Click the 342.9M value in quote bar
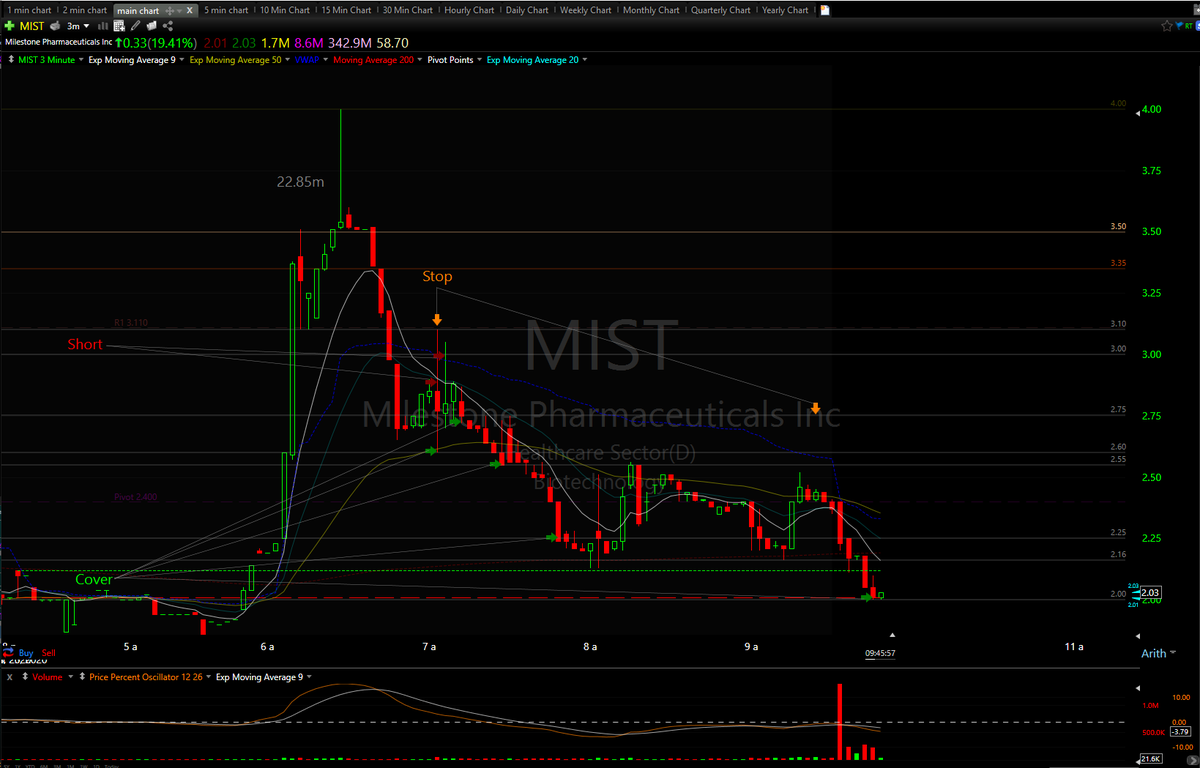This screenshot has height=768, width=1200. coord(349,43)
